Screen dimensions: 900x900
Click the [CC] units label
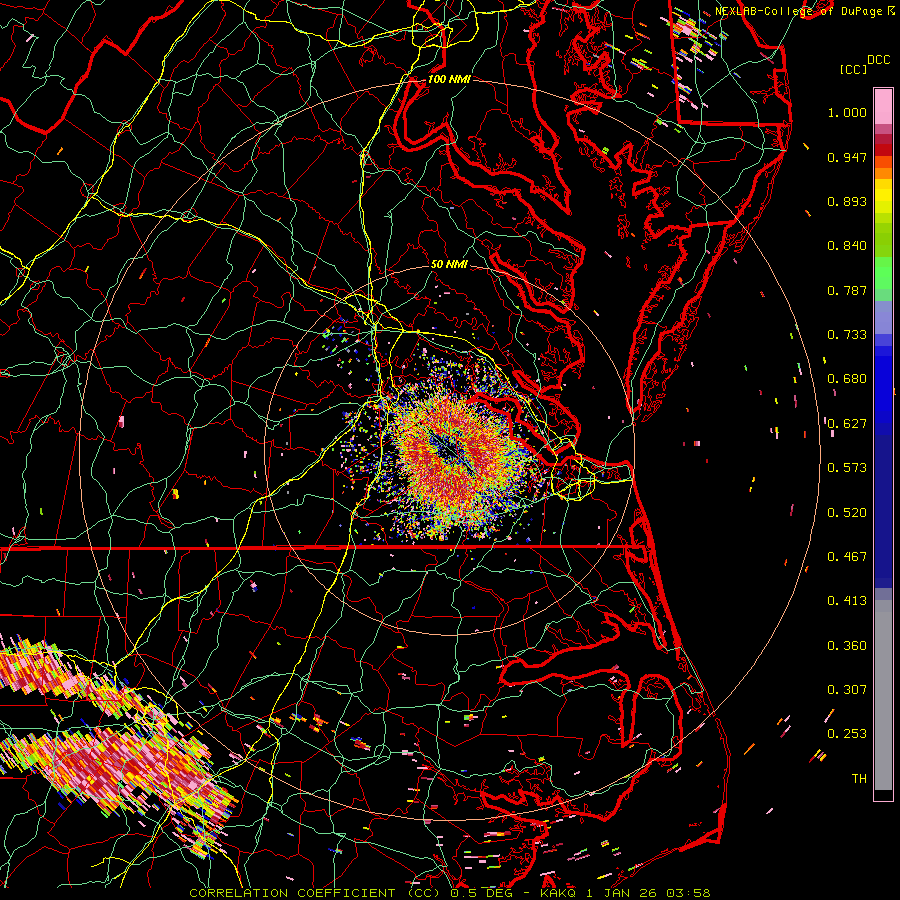point(854,69)
